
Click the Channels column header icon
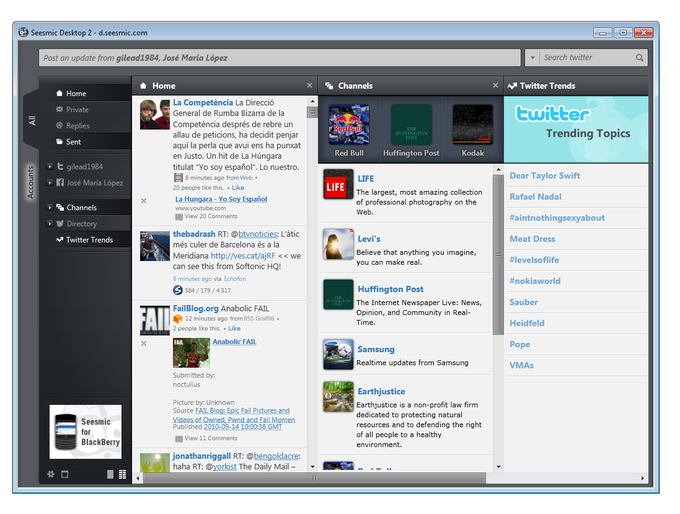coord(329,85)
